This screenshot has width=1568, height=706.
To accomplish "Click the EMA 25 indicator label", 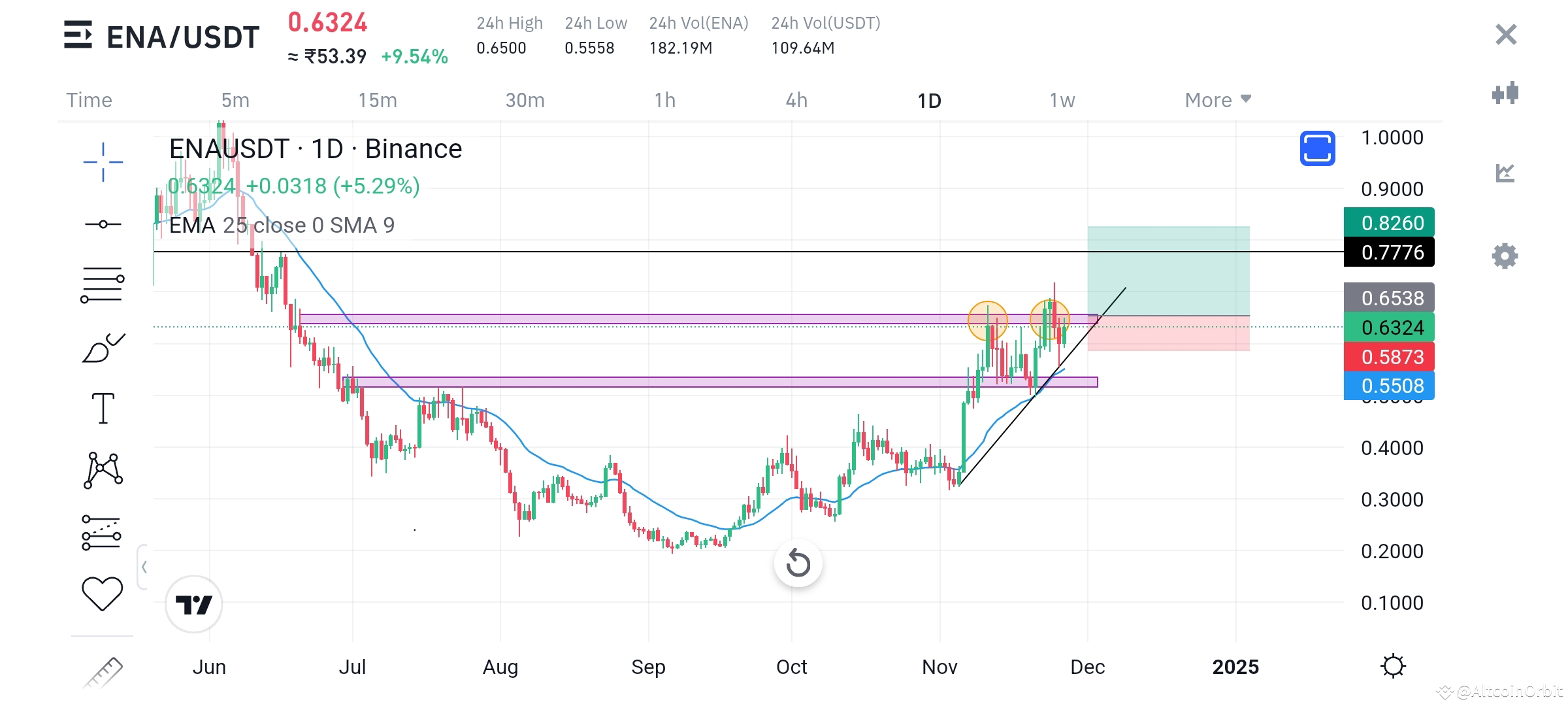I will pos(209,225).
